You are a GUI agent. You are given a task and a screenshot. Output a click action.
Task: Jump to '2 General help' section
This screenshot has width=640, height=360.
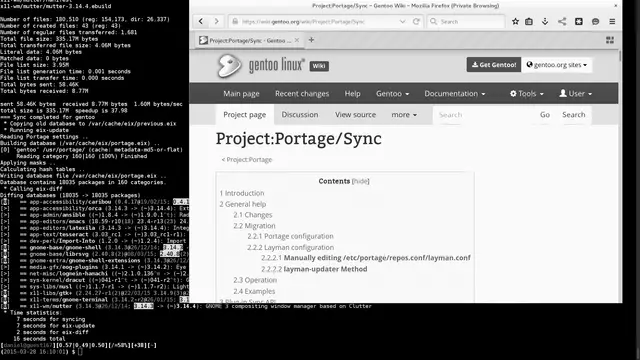pos(242,204)
